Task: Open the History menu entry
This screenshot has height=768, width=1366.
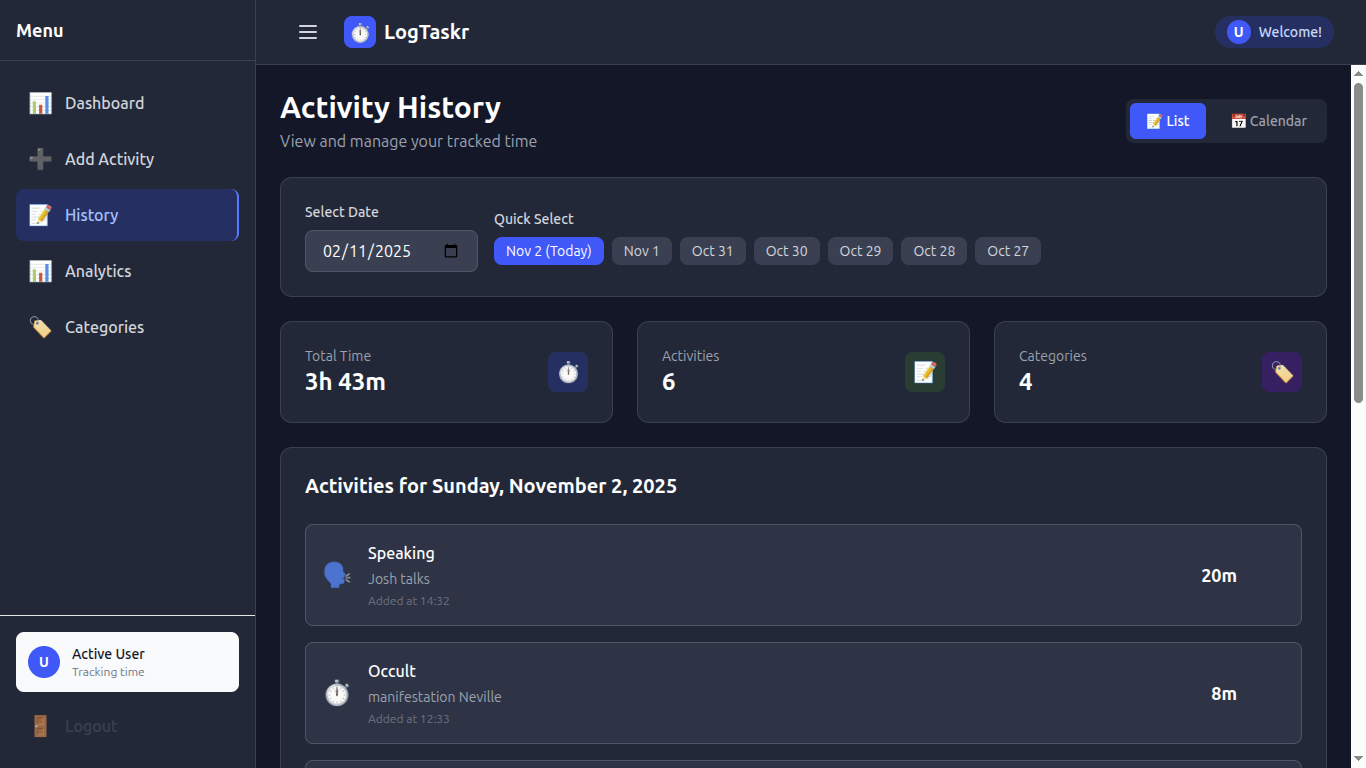Action: coord(92,215)
